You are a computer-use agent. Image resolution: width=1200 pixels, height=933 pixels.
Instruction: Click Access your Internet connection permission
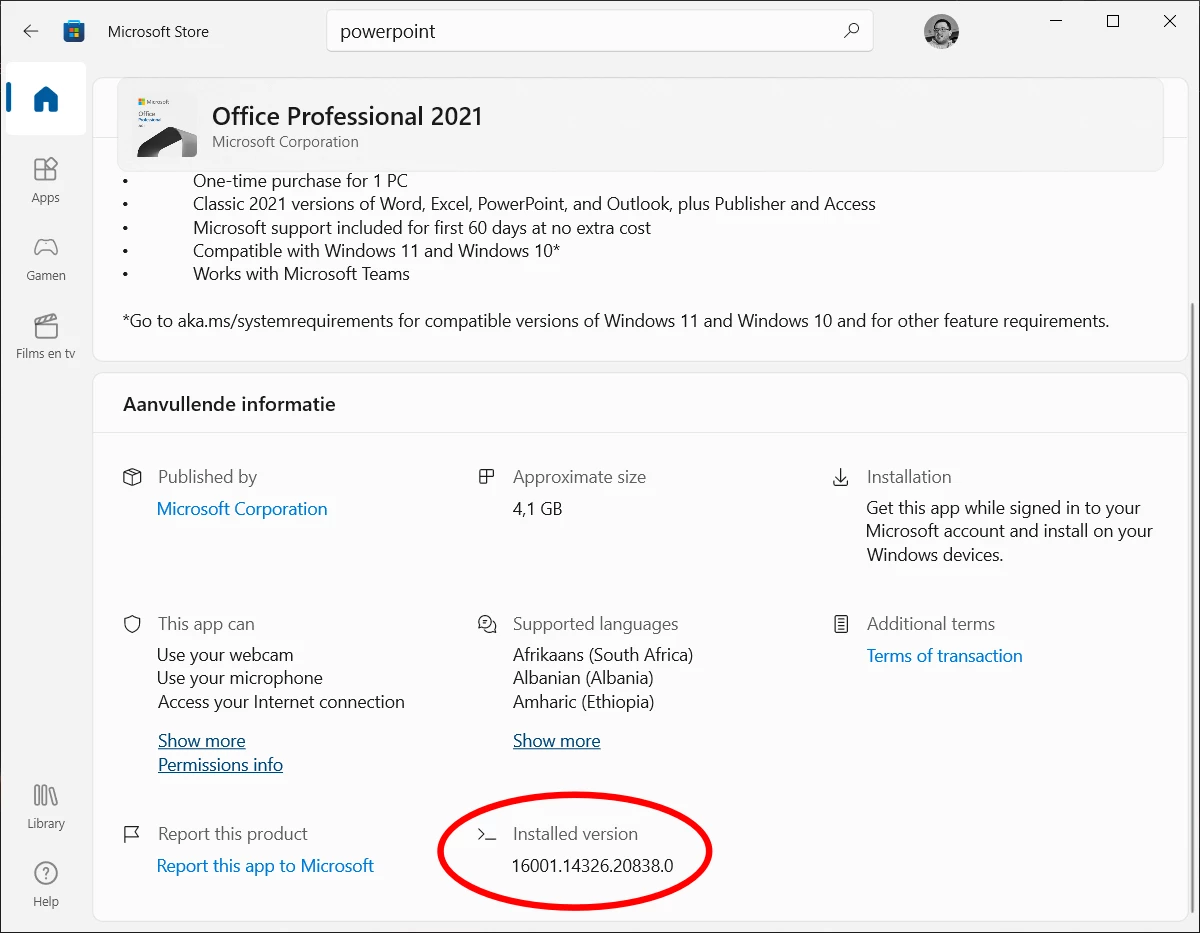pyautogui.click(x=281, y=702)
